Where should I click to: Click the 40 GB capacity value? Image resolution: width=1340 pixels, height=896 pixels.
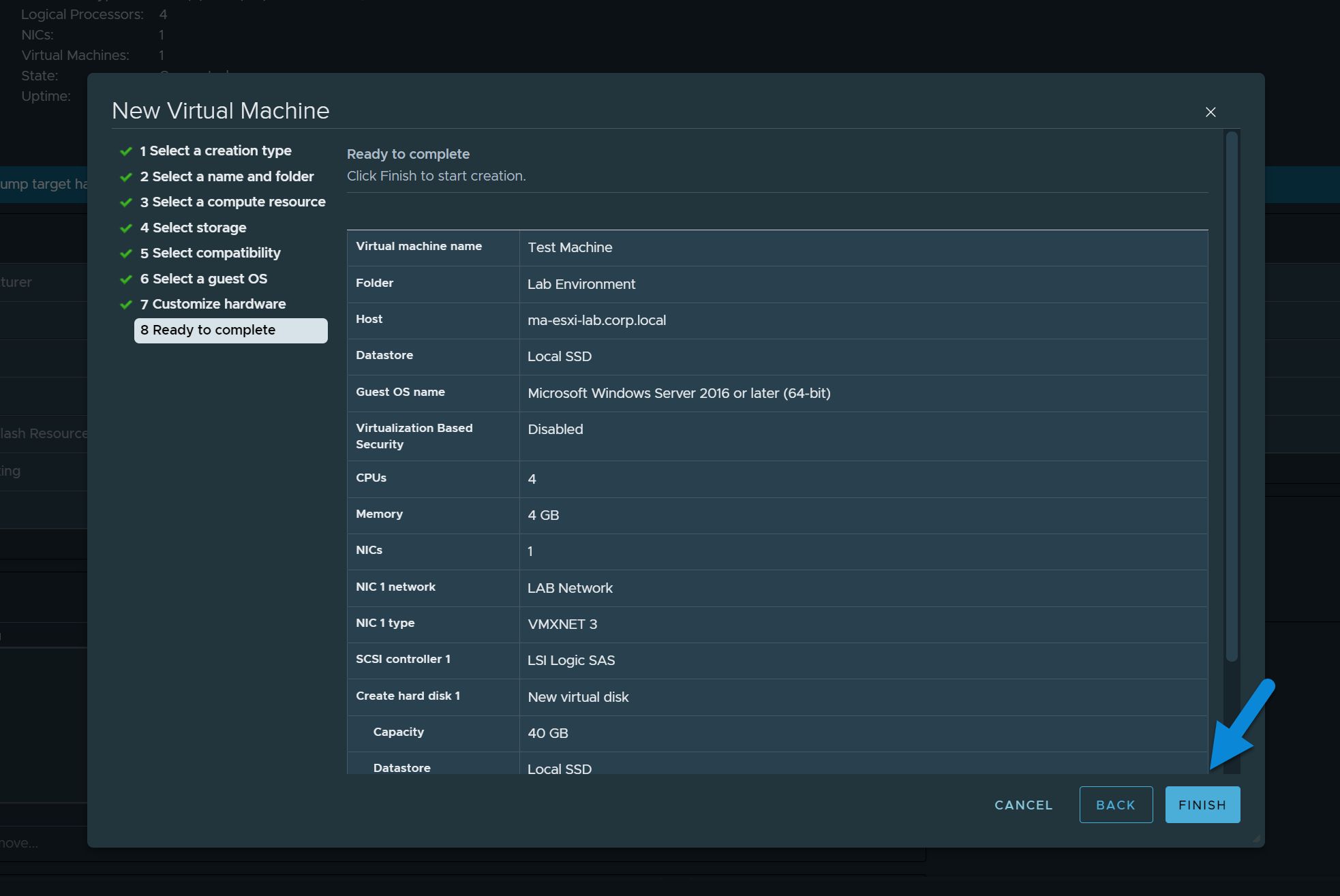click(548, 733)
